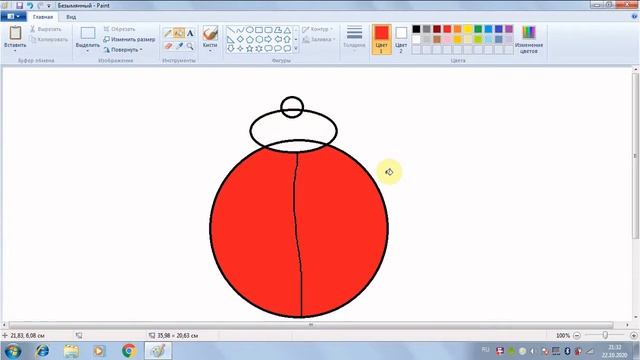The image size is (640, 360).
Task: Open Paint Help question mark icon
Action: 635,17
